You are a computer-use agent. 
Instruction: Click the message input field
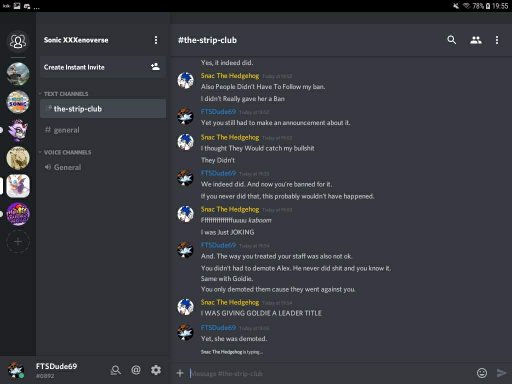330,373
